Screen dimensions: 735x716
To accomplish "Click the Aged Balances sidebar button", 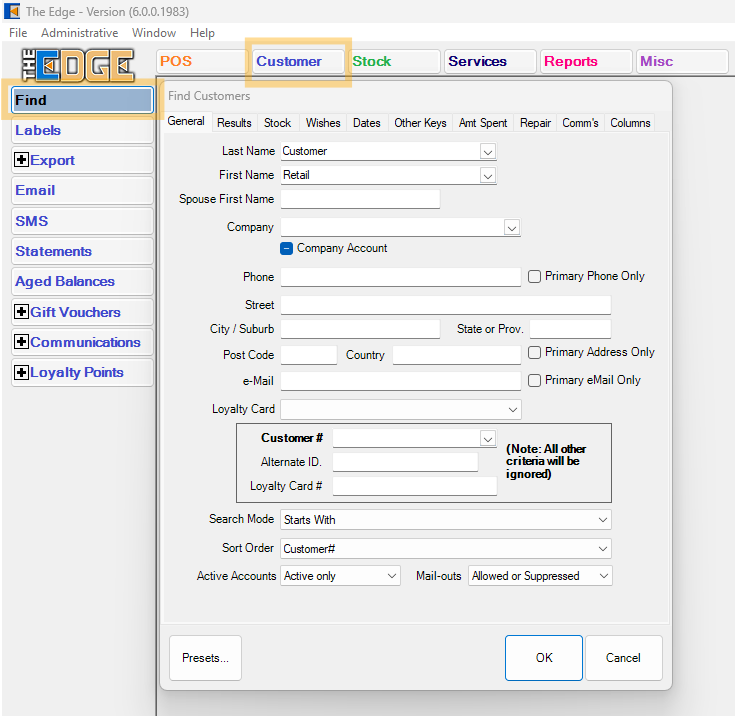I will tap(82, 281).
